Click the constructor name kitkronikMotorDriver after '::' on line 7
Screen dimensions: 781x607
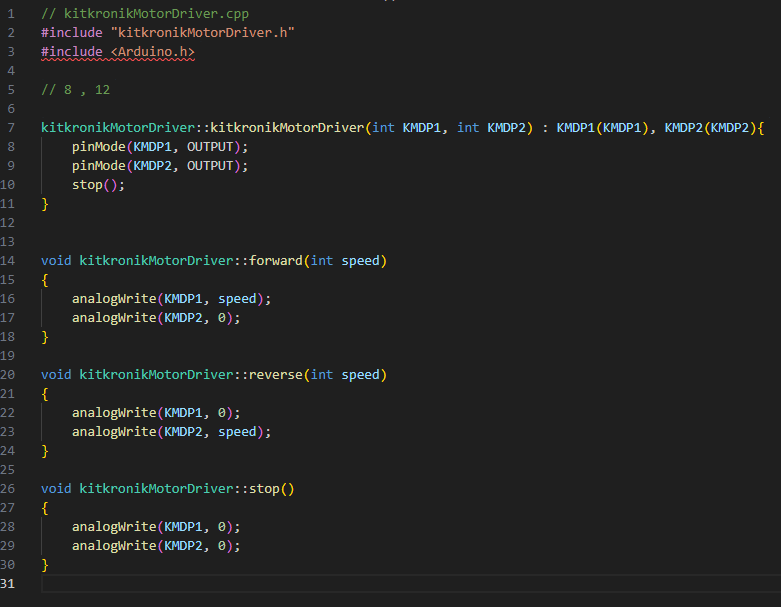(x=287, y=128)
